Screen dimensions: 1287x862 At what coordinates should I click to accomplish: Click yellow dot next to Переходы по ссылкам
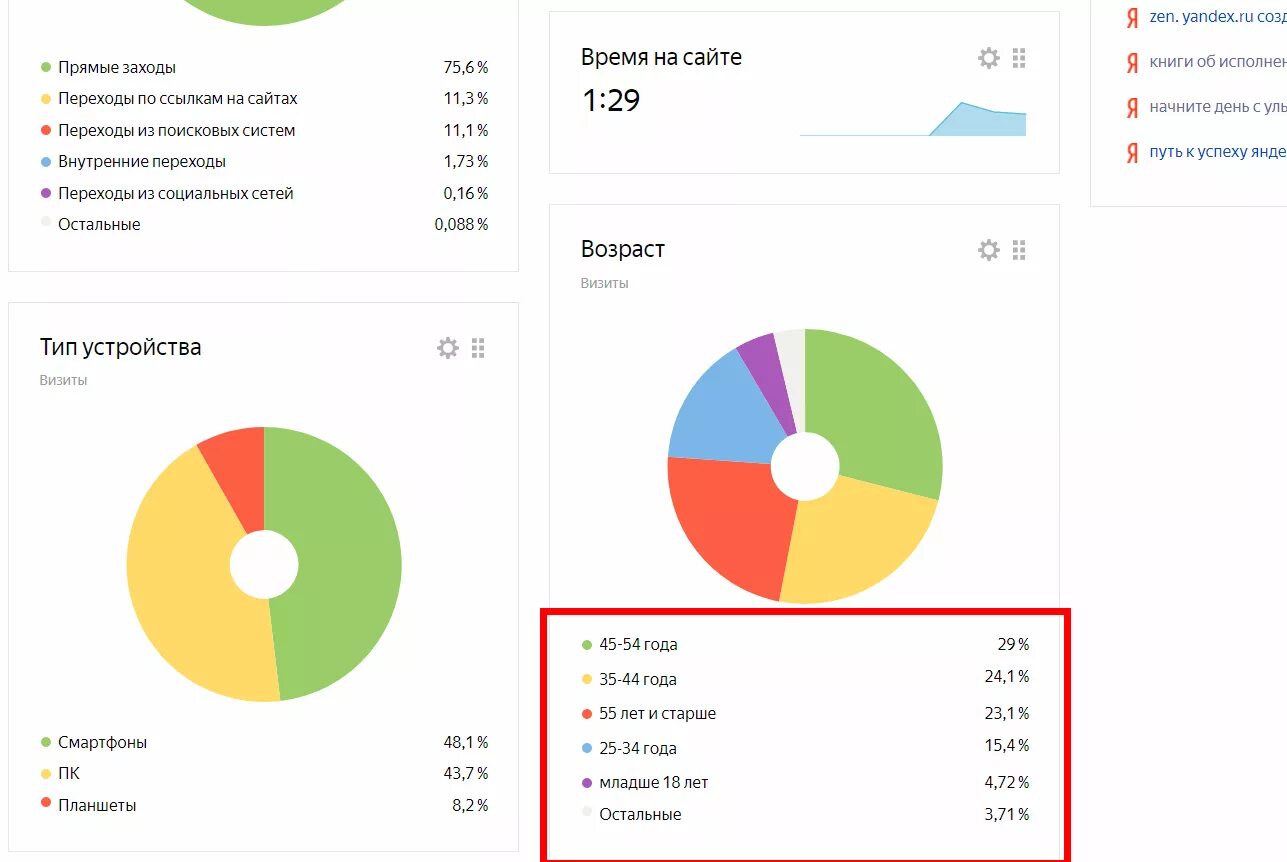[45, 99]
